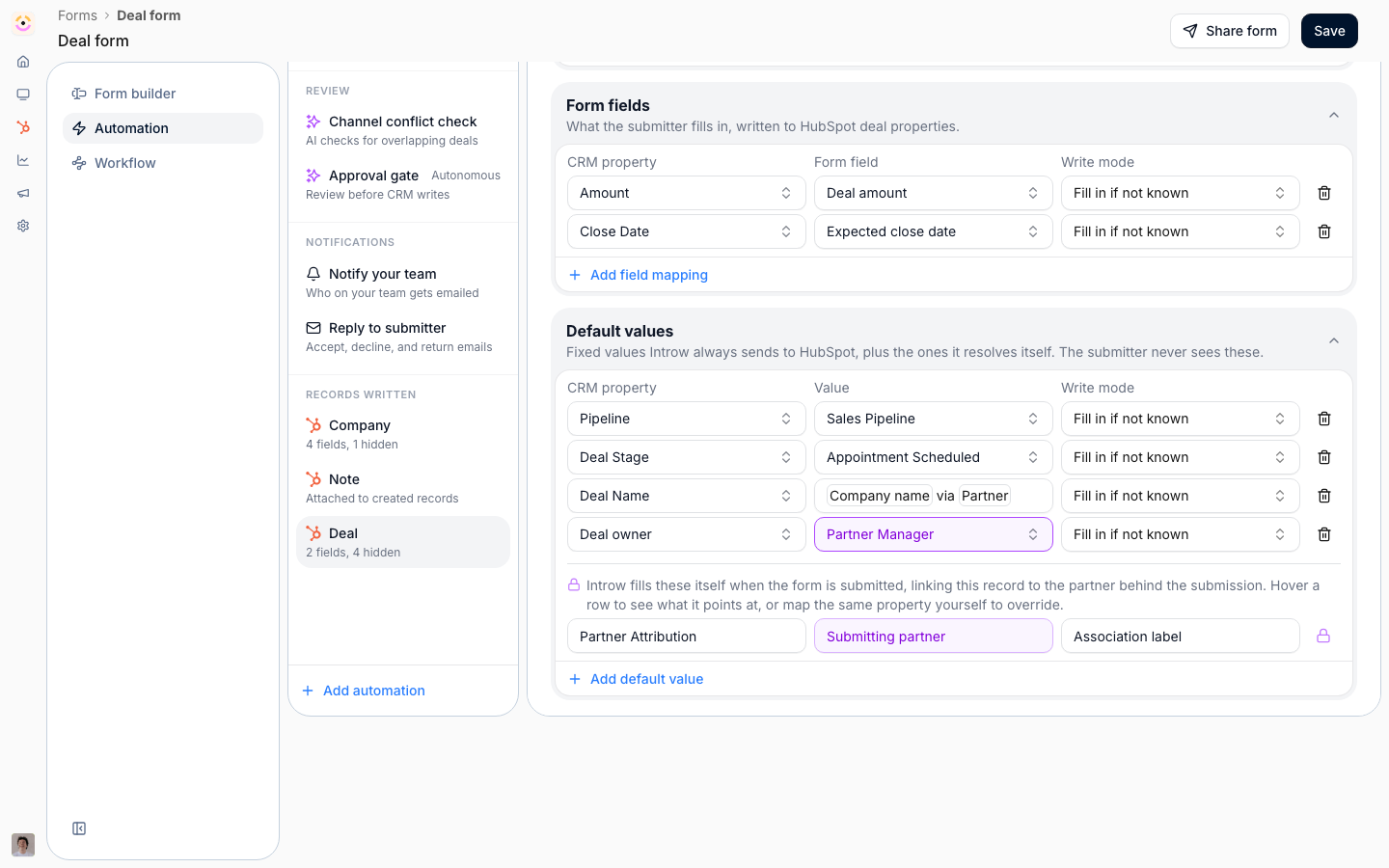Delete the Deal owner default value row
Screen dimensions: 1389x868
click(1324, 534)
